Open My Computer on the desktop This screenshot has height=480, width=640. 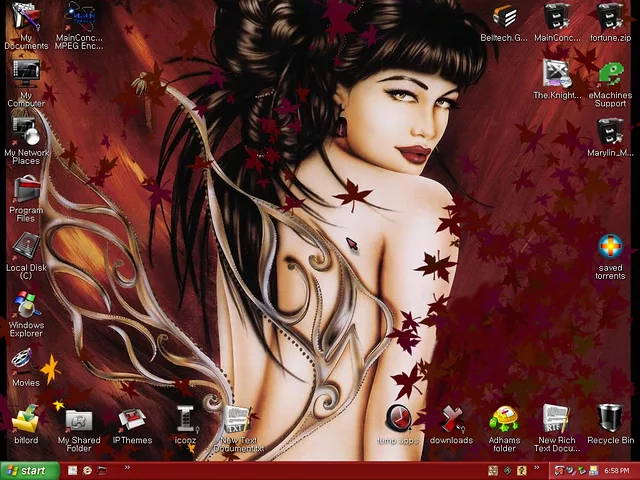tap(26, 74)
